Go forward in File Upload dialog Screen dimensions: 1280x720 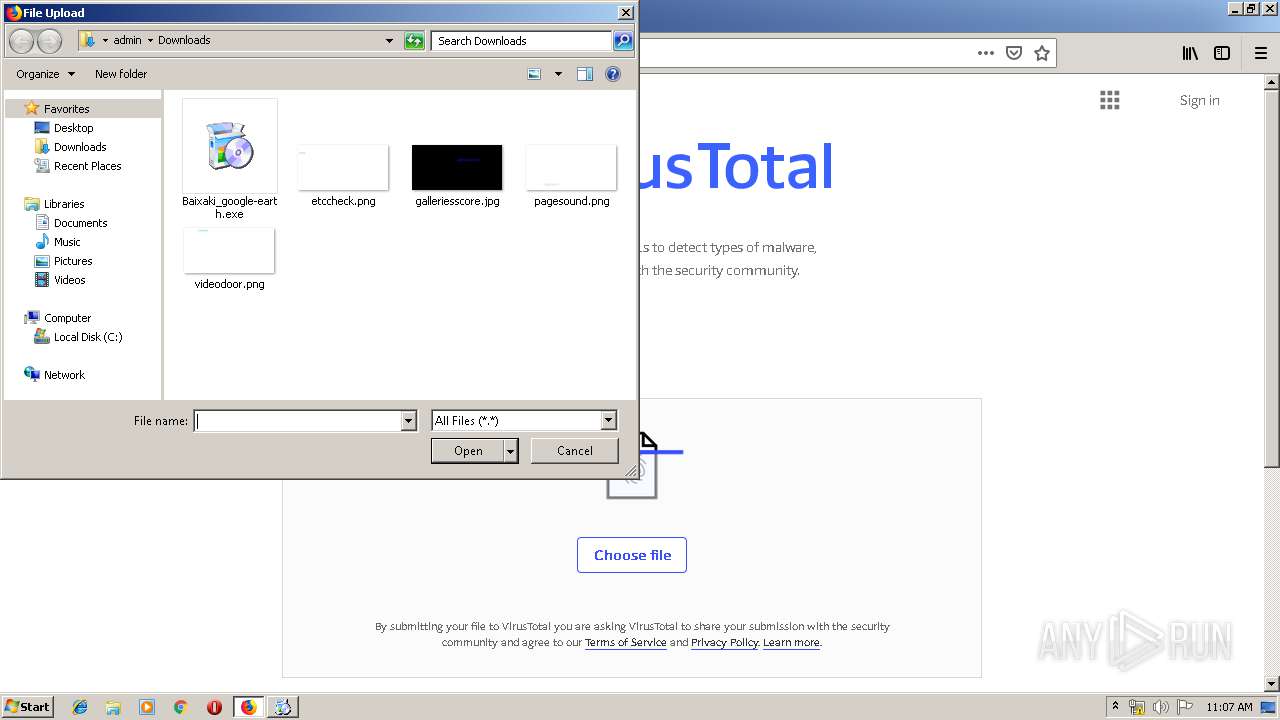coord(49,41)
